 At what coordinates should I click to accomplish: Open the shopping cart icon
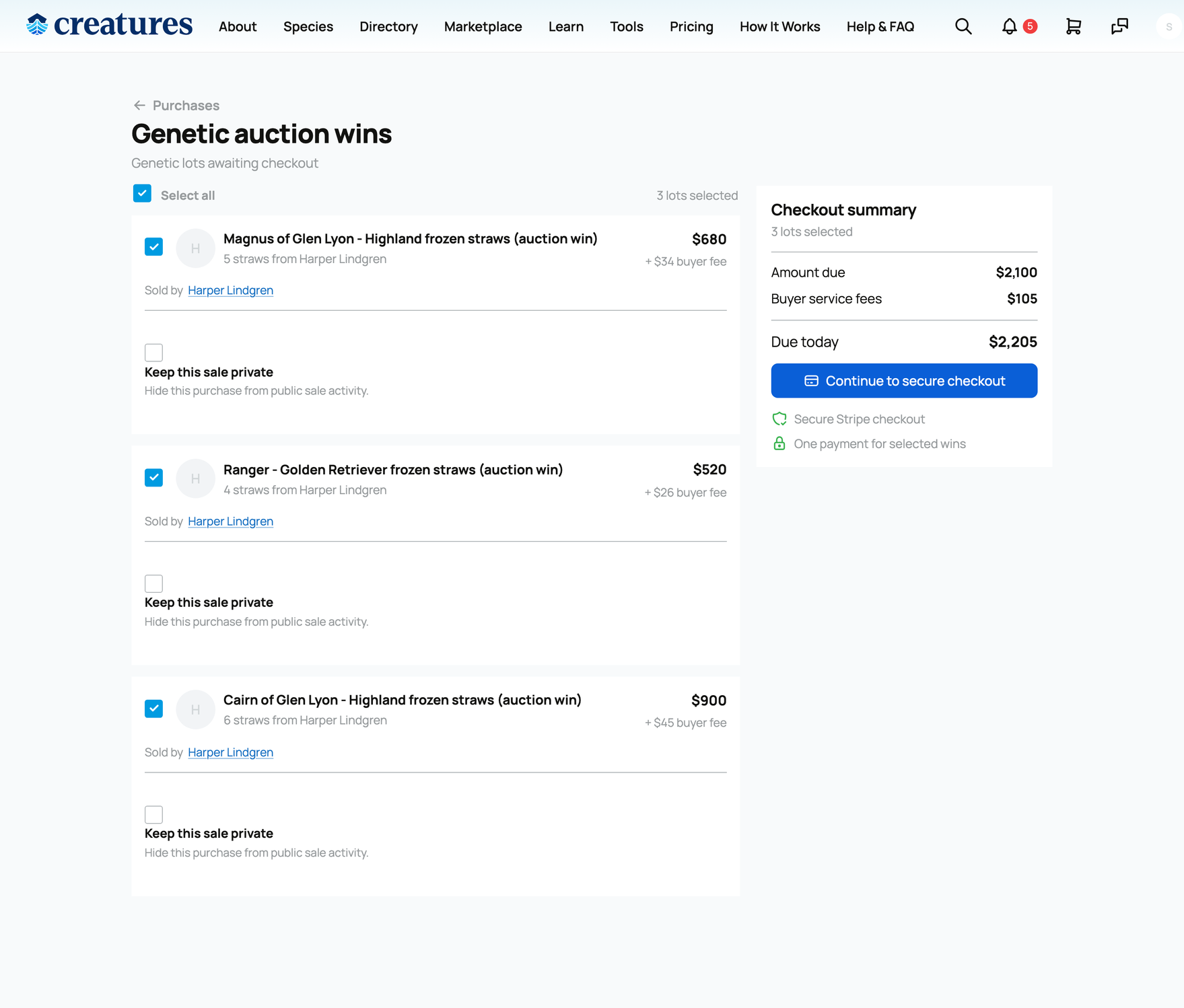click(x=1074, y=26)
